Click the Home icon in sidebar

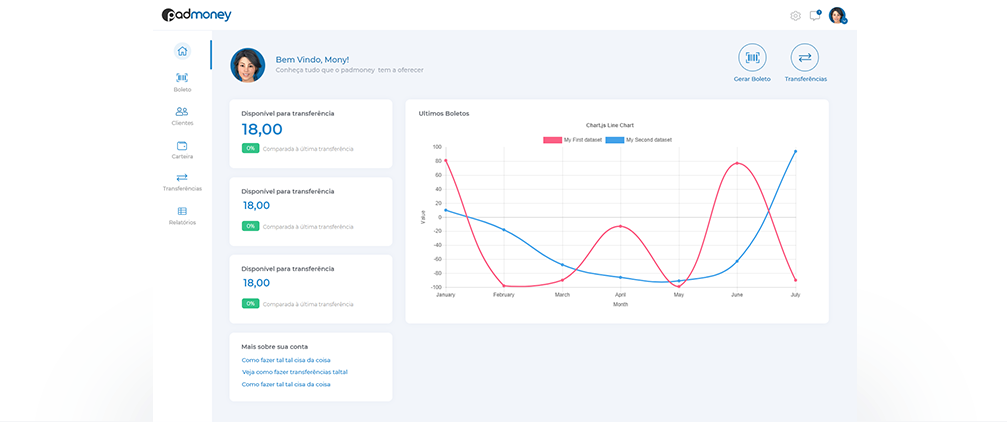pos(181,51)
